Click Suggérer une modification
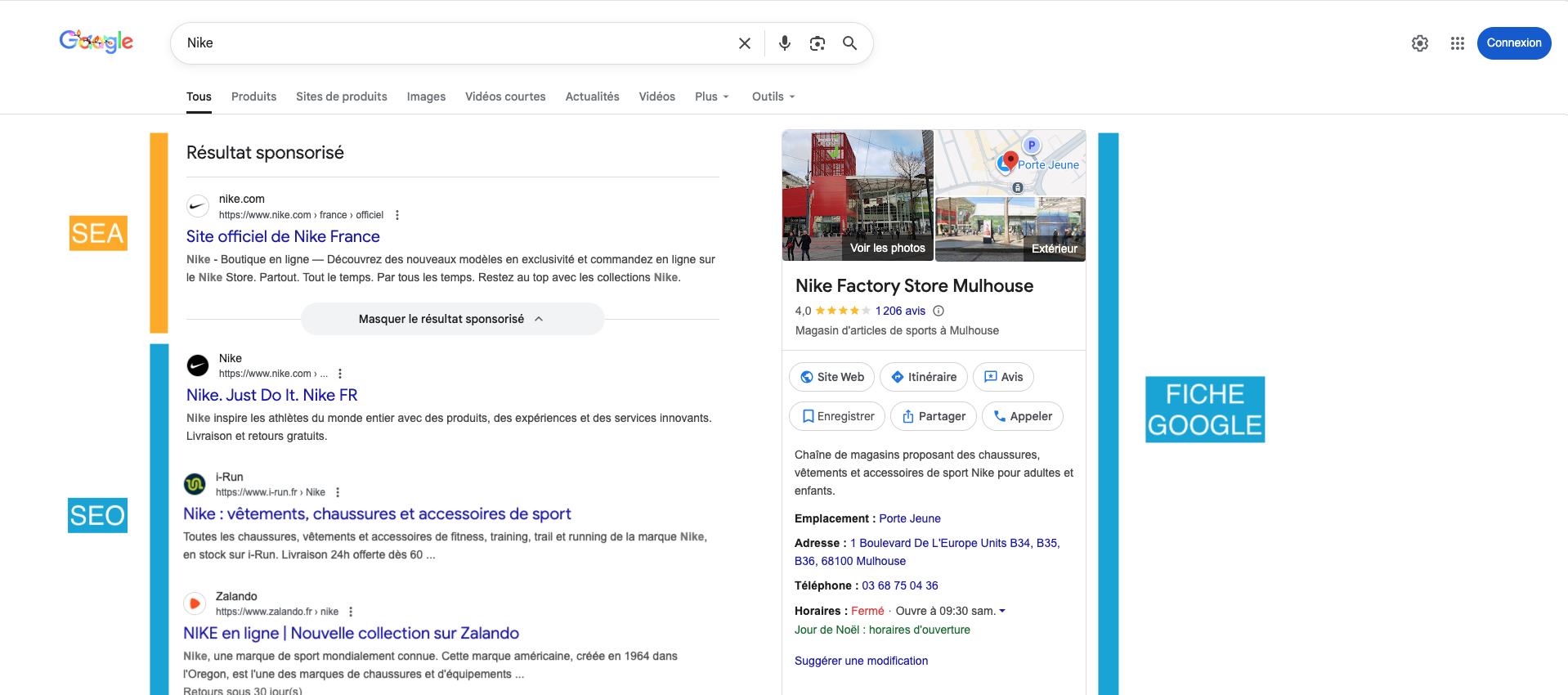The image size is (1568, 695). click(x=861, y=661)
